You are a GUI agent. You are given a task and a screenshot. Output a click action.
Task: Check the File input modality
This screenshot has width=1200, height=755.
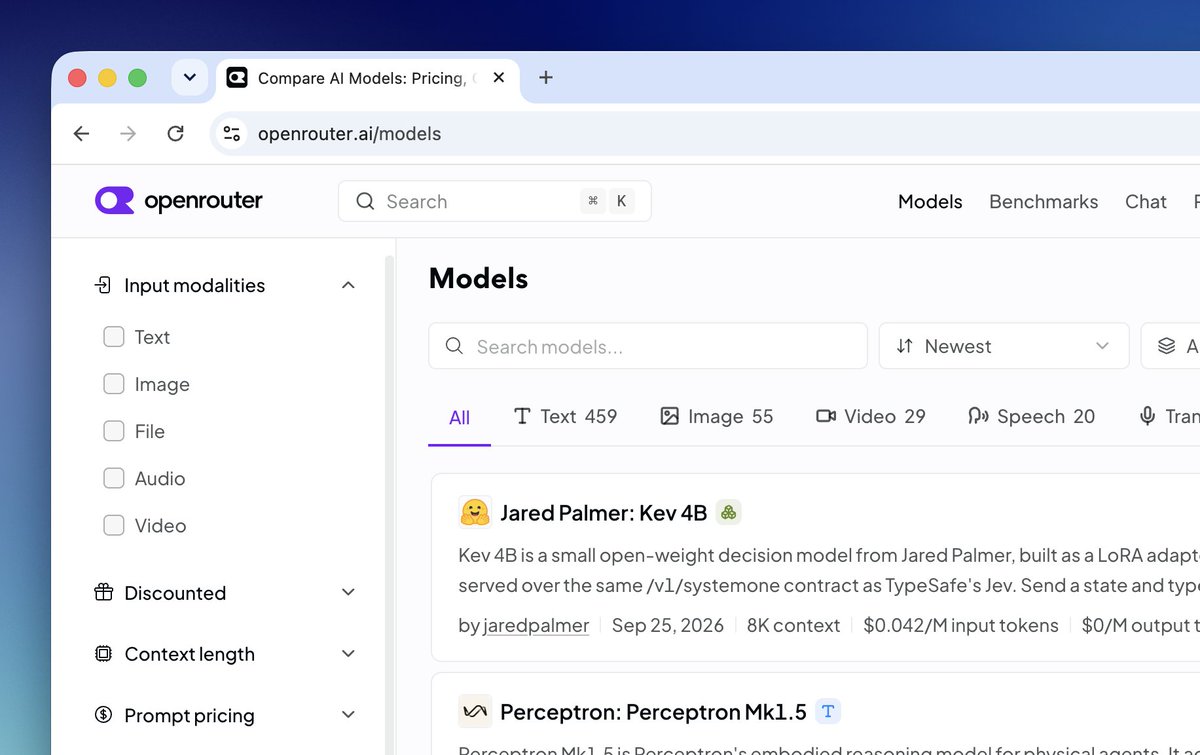pos(114,431)
